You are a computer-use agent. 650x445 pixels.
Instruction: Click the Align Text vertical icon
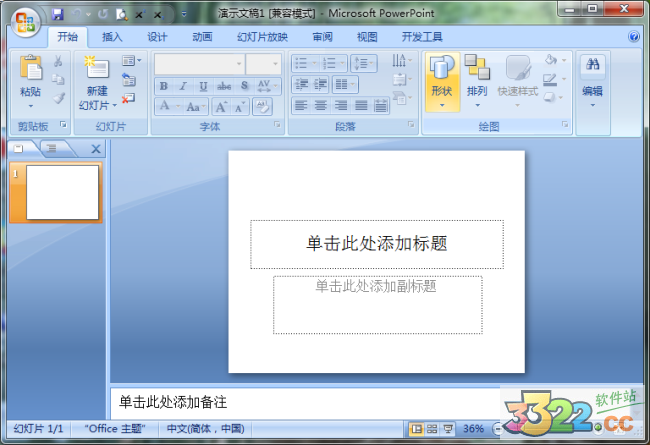[x=402, y=79]
